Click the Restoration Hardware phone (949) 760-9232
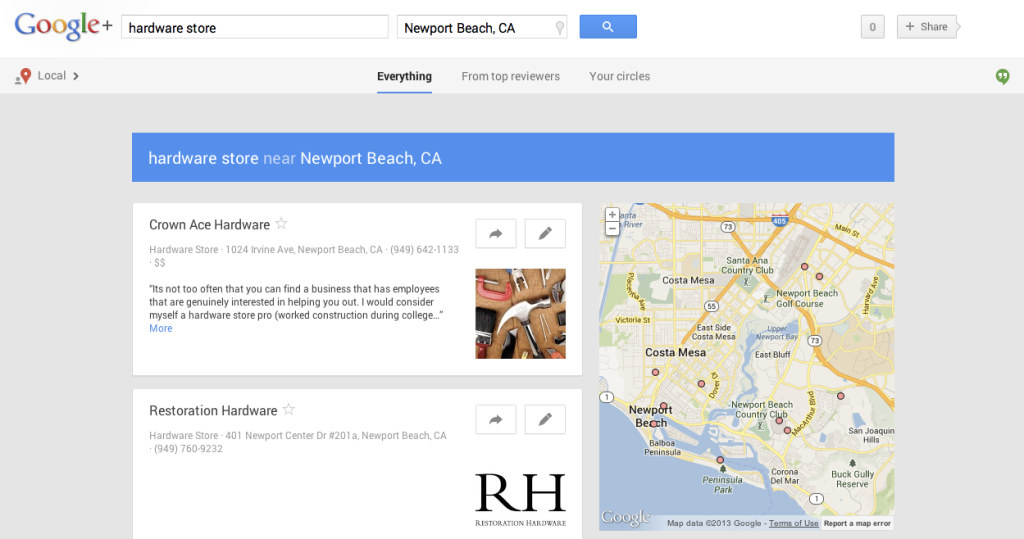This screenshot has width=1024, height=539. [x=188, y=449]
